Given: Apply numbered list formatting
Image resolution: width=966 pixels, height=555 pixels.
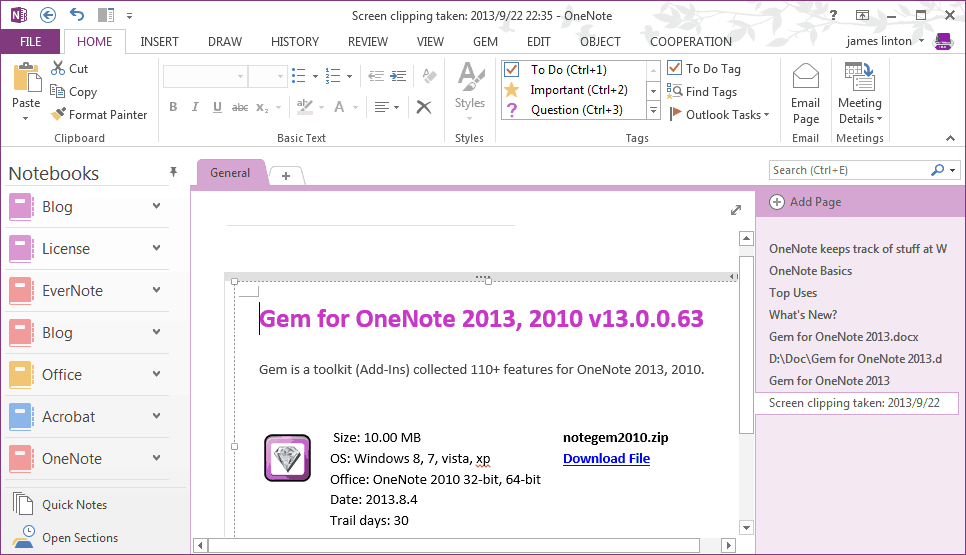Looking at the screenshot, I should [333, 76].
